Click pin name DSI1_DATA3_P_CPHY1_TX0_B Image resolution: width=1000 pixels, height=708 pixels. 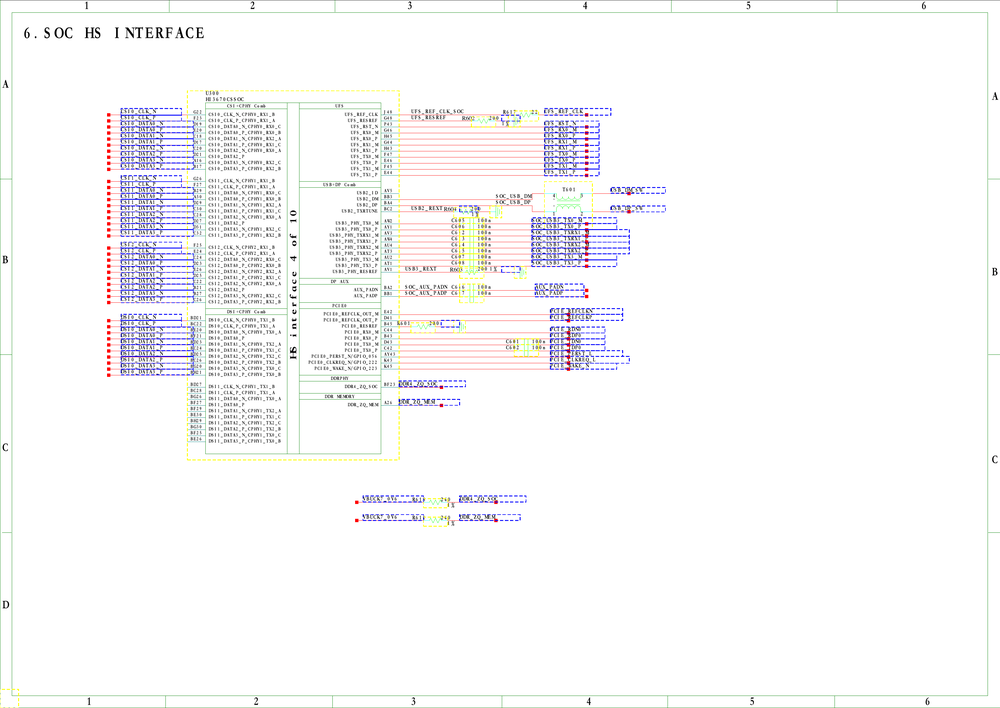244,441
